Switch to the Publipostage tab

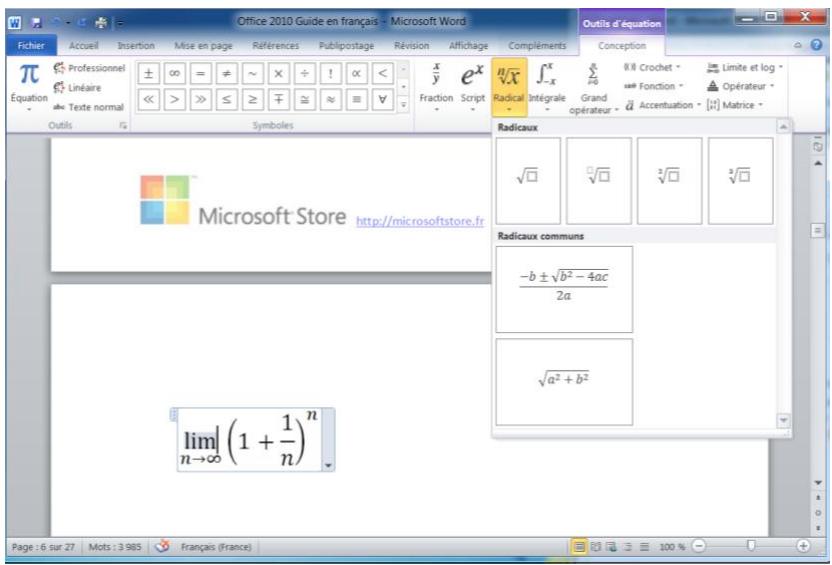[346, 46]
